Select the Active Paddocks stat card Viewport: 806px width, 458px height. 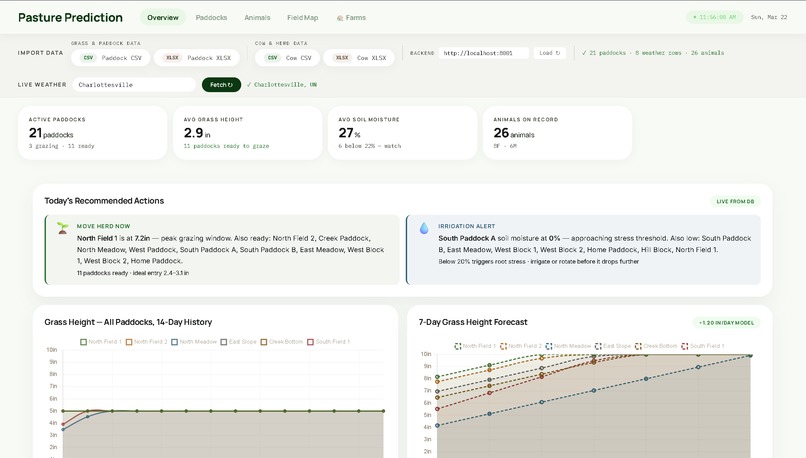tap(93, 133)
